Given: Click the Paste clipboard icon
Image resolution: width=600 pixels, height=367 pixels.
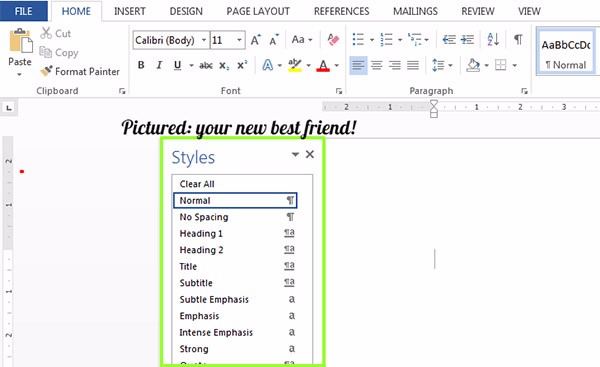Looking at the screenshot, I should pos(20,41).
